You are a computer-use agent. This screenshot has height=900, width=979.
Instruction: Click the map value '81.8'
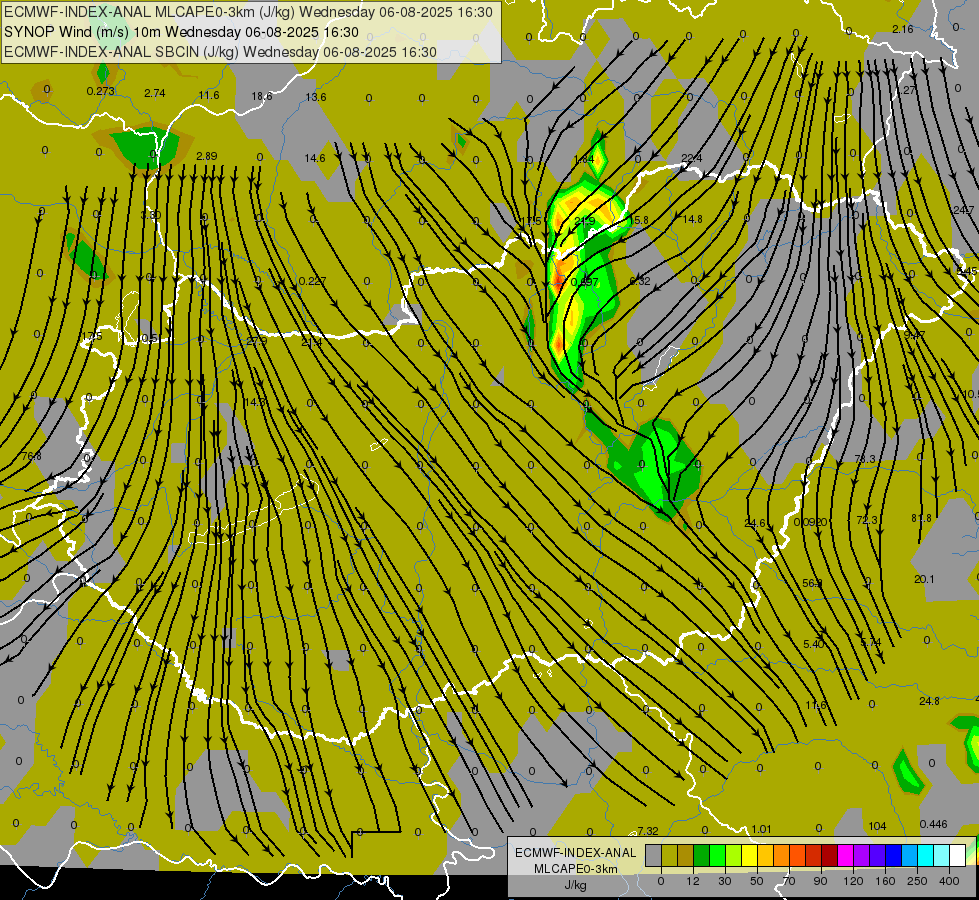click(x=921, y=518)
